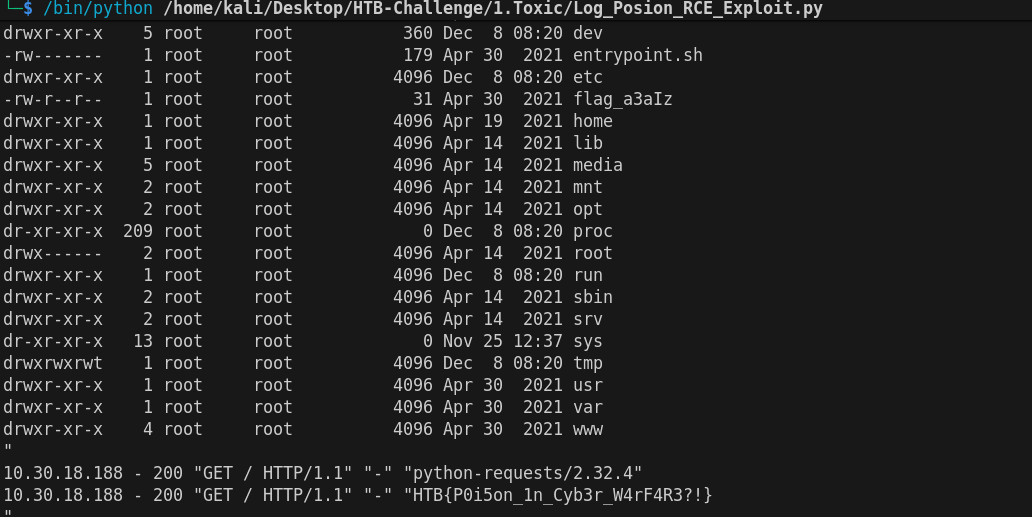Click the proc directory name

pyautogui.click(x=593, y=231)
